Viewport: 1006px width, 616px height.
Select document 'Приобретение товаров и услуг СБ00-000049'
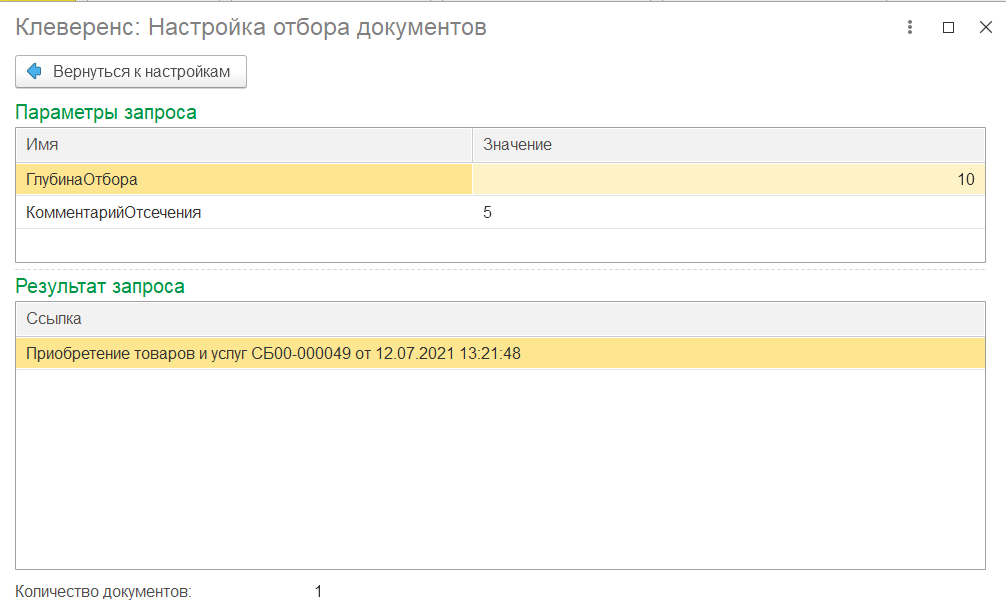[x=500, y=354]
